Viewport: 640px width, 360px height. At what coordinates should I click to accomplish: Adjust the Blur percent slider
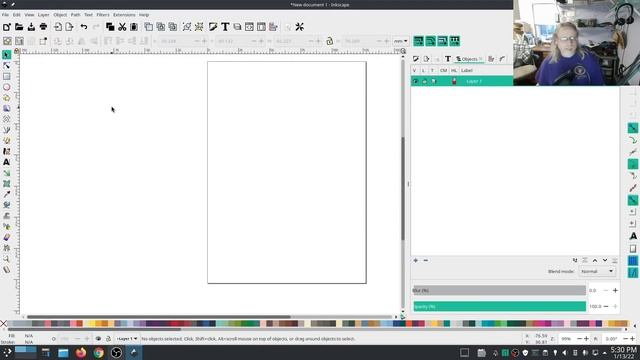click(x=500, y=291)
